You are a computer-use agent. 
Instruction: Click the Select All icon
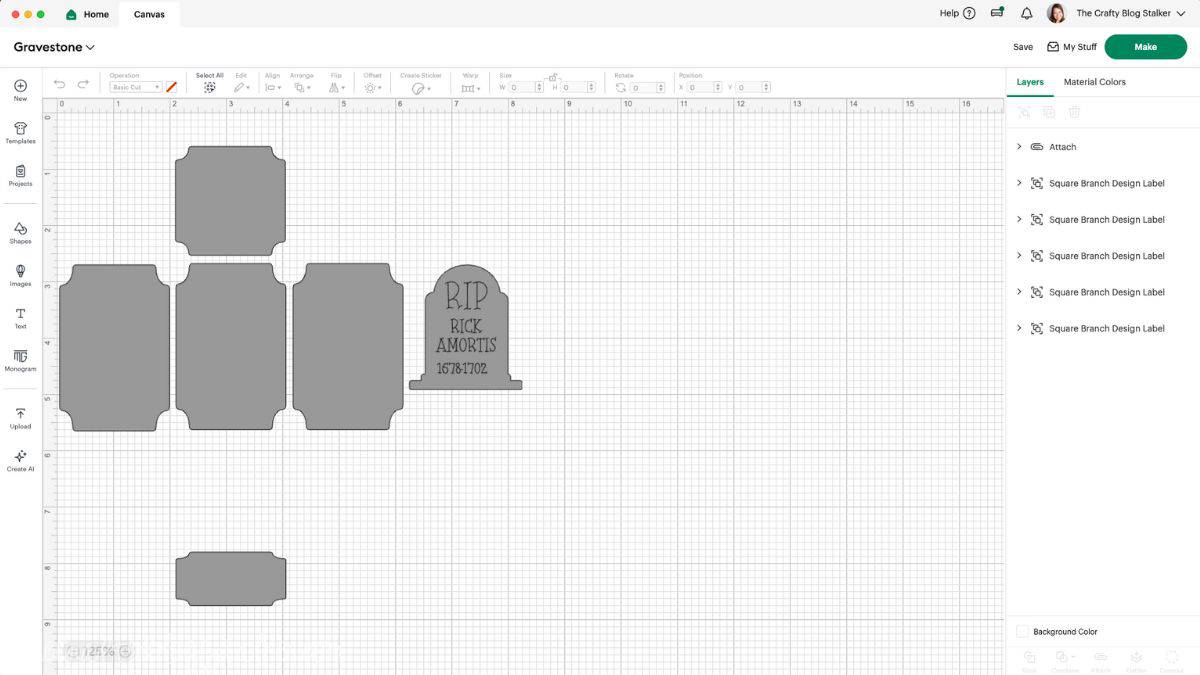point(209,87)
